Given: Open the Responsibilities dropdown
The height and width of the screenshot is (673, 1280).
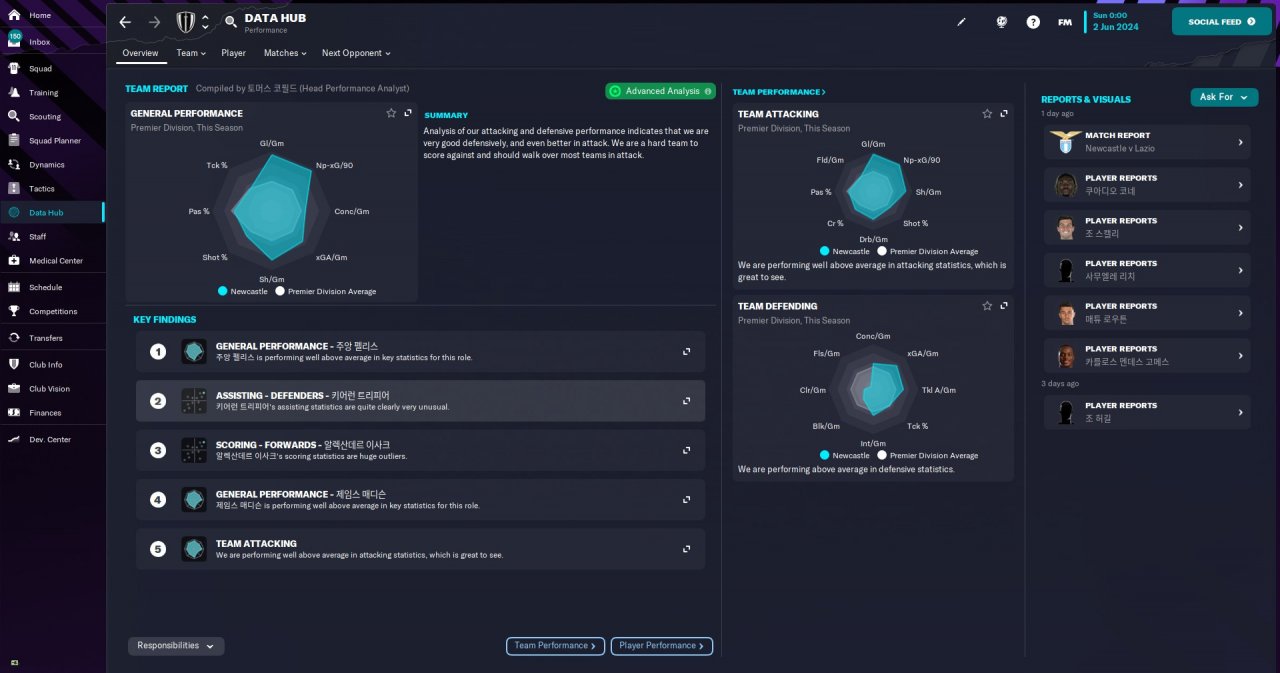Looking at the screenshot, I should pyautogui.click(x=176, y=646).
